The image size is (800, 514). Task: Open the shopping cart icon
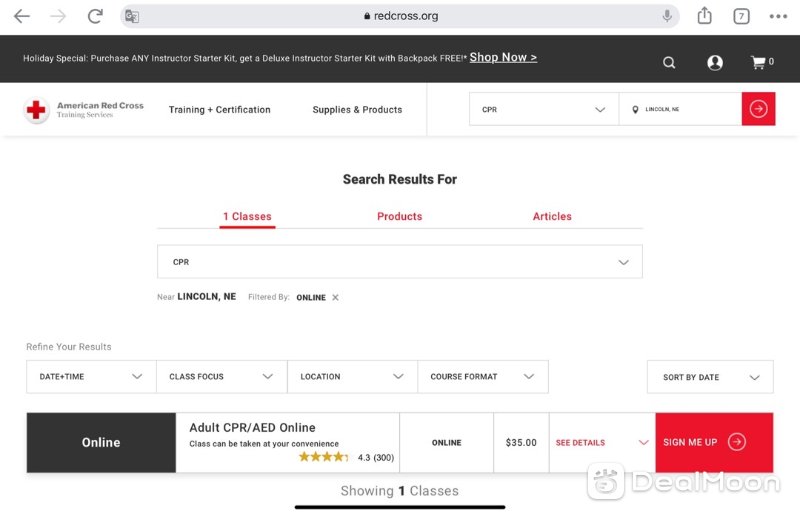click(762, 62)
